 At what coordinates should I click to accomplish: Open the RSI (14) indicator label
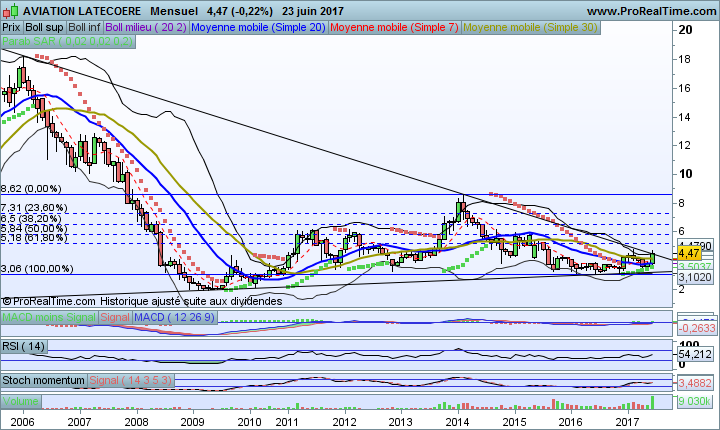23,346
